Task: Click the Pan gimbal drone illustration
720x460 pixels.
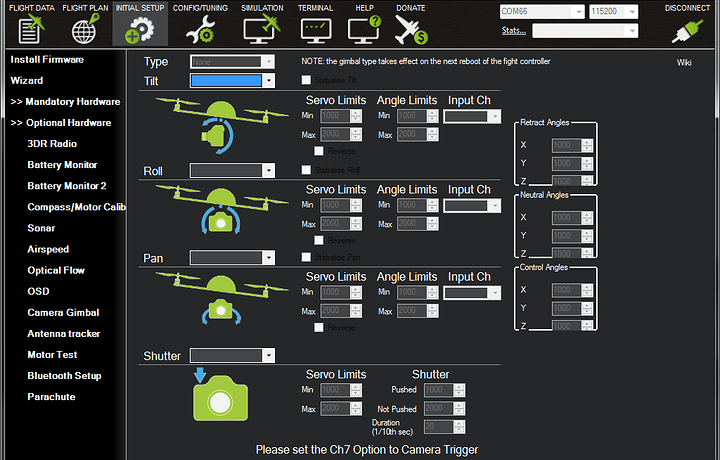Action: point(221,297)
